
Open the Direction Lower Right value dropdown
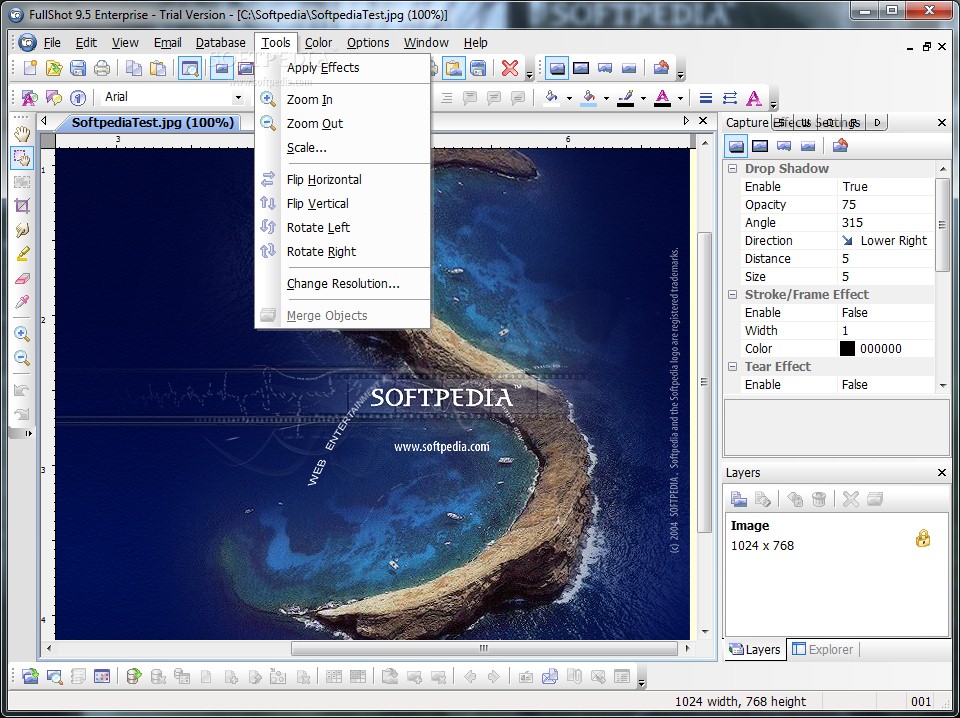[885, 241]
